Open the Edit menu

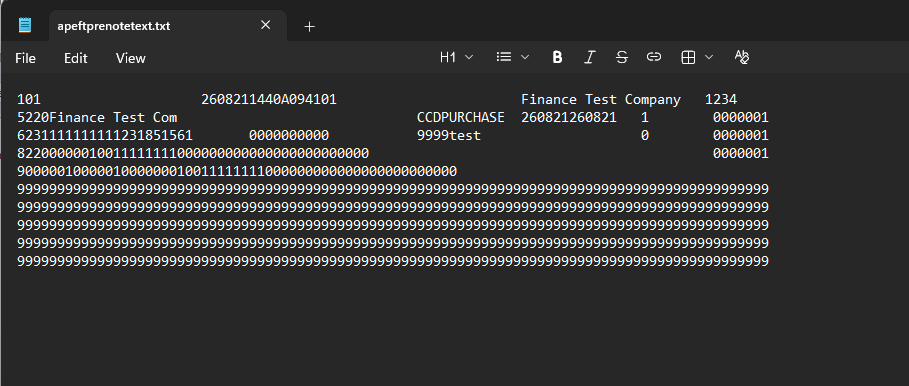click(75, 58)
